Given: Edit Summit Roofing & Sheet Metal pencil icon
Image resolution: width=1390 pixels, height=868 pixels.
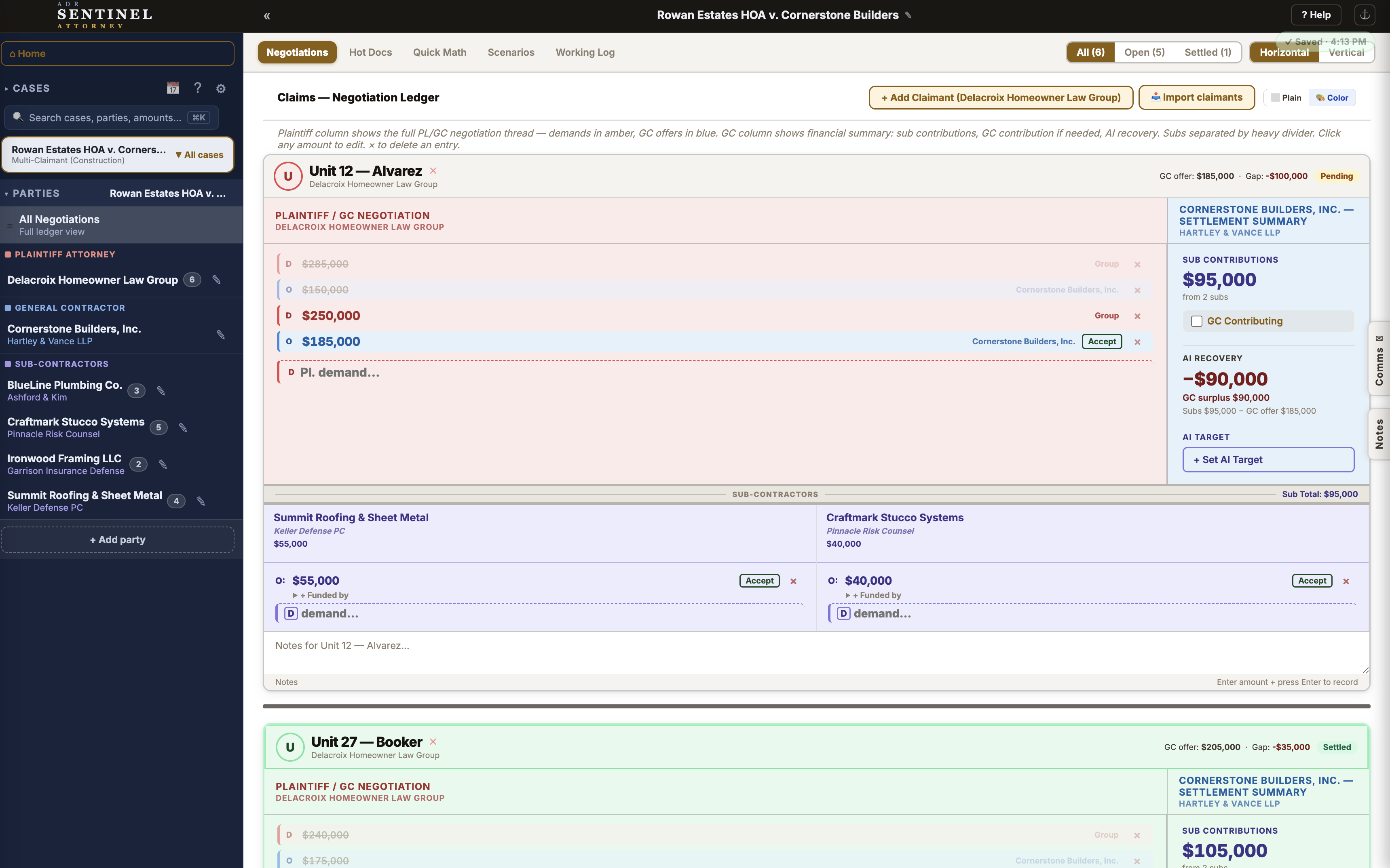Looking at the screenshot, I should coord(201,501).
